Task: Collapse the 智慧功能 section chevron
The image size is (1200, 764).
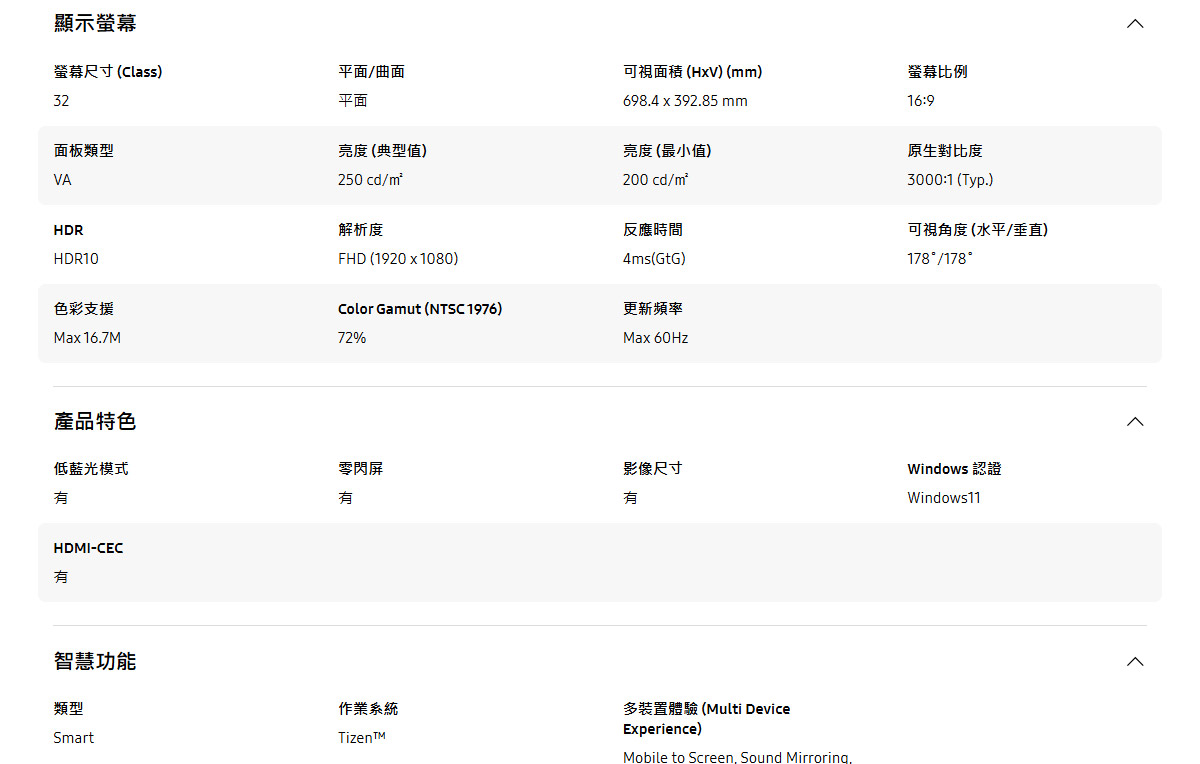Action: [1135, 660]
